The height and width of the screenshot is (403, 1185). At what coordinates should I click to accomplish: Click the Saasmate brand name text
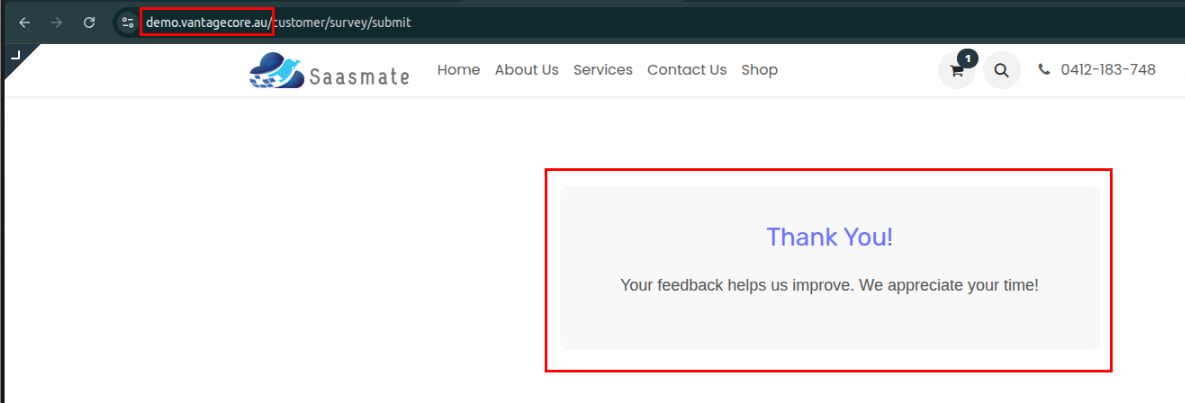pyautogui.click(x=359, y=76)
